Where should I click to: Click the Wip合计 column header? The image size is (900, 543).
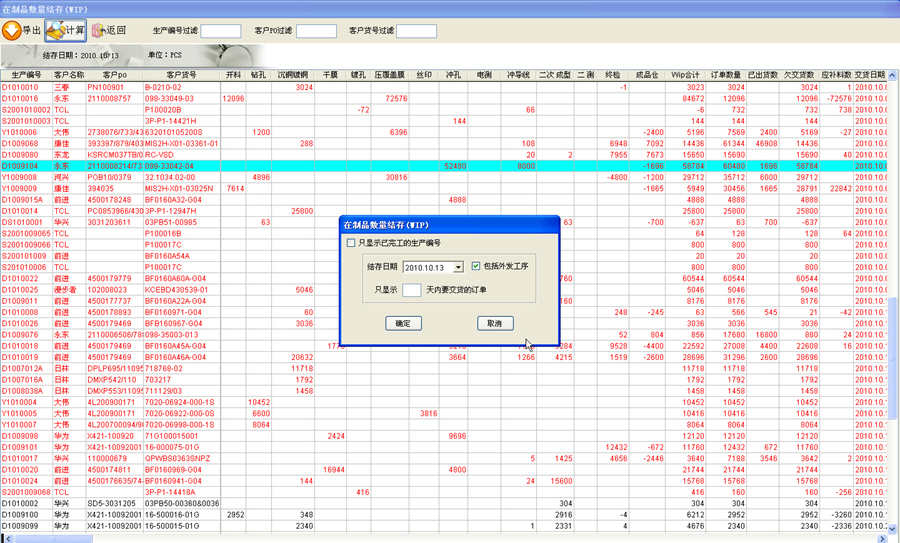(686, 75)
